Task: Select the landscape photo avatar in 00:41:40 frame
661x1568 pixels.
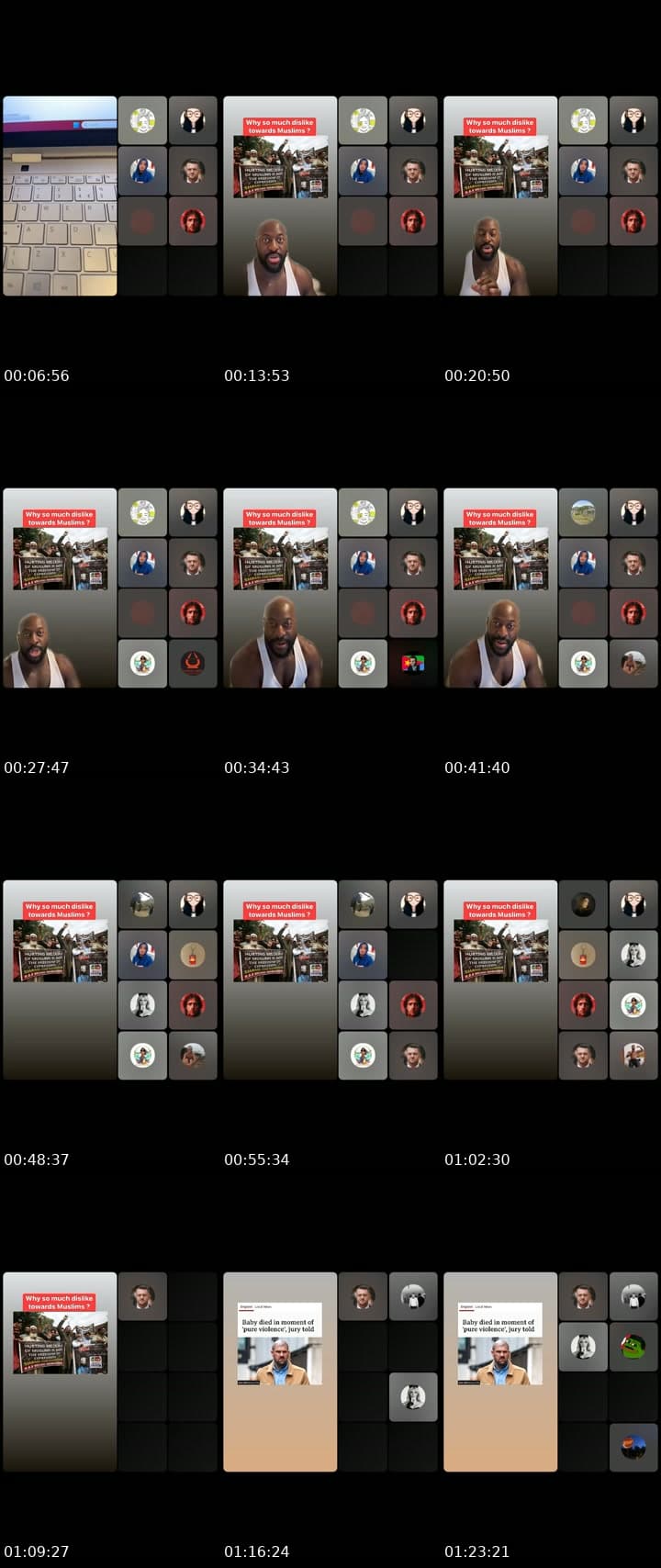Action: click(583, 512)
